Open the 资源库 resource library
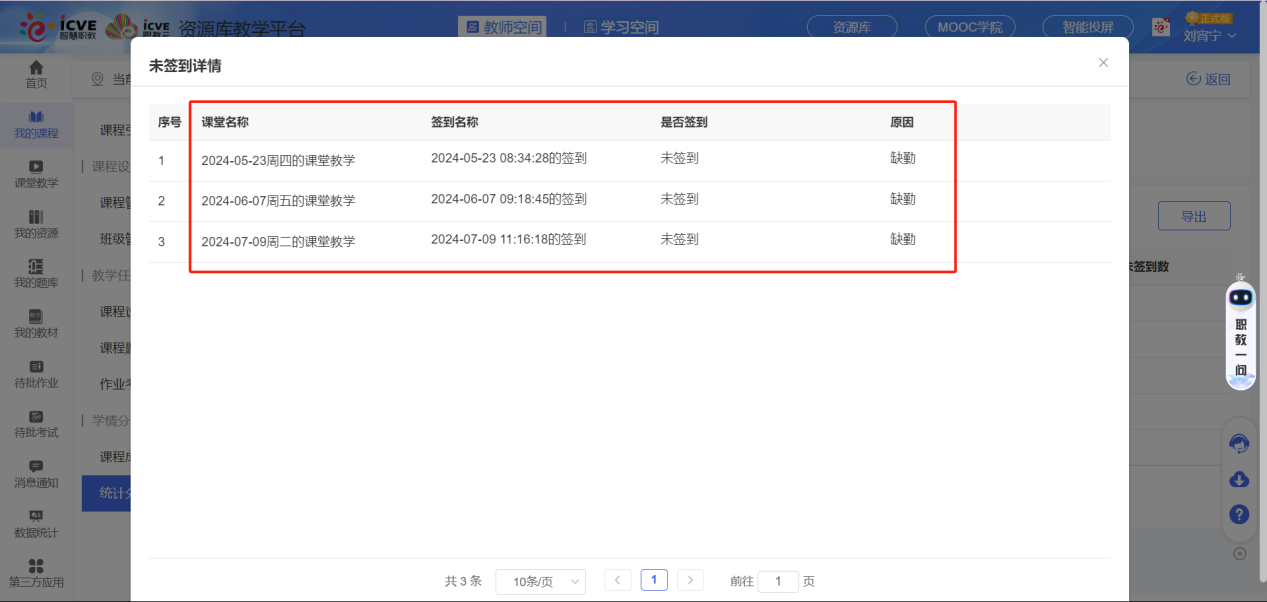 tap(851, 27)
